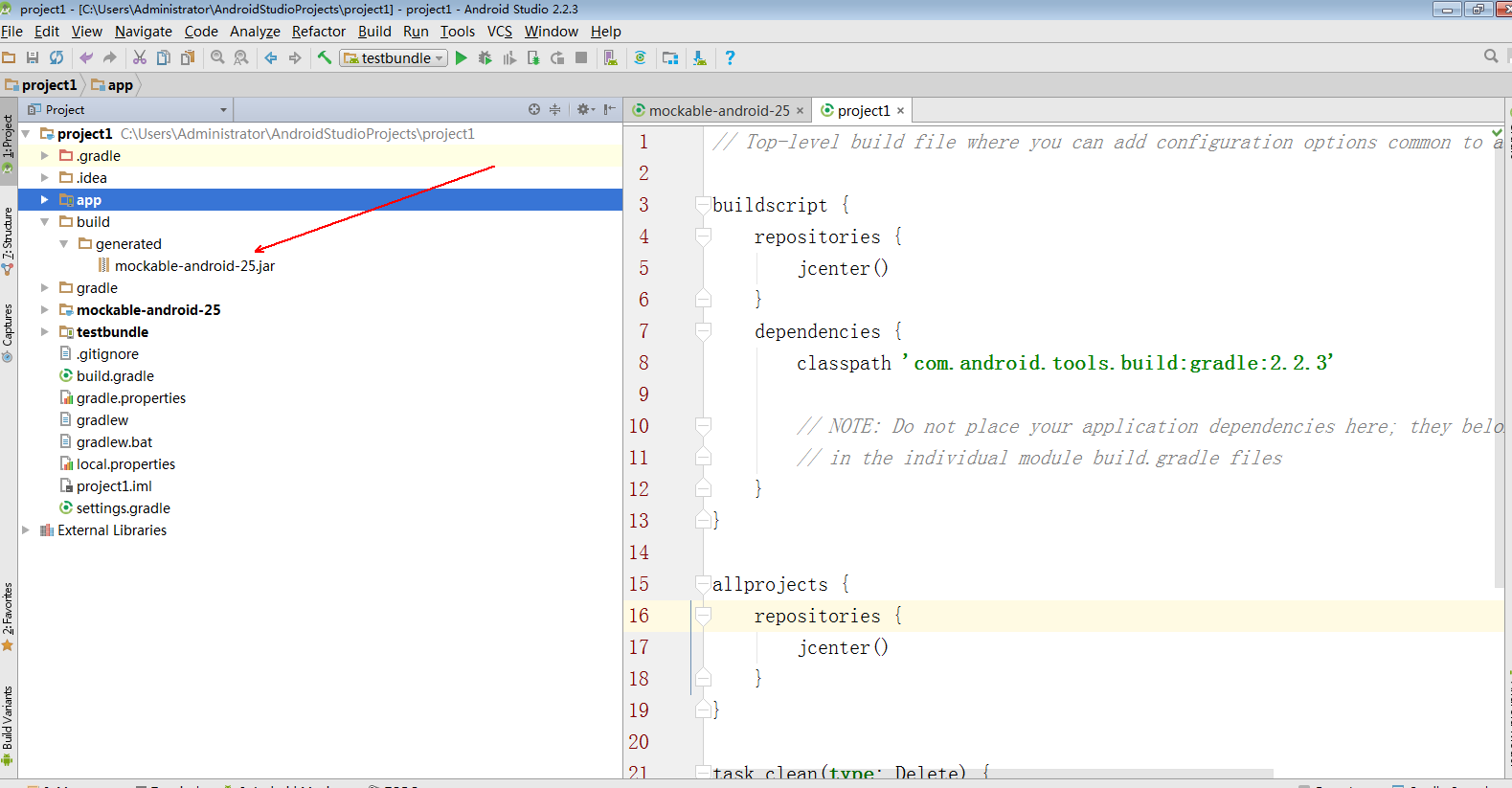Viewport: 1512px width, 788px height.
Task: Click the Undo arrow in the toolbar
Action: click(x=86, y=57)
